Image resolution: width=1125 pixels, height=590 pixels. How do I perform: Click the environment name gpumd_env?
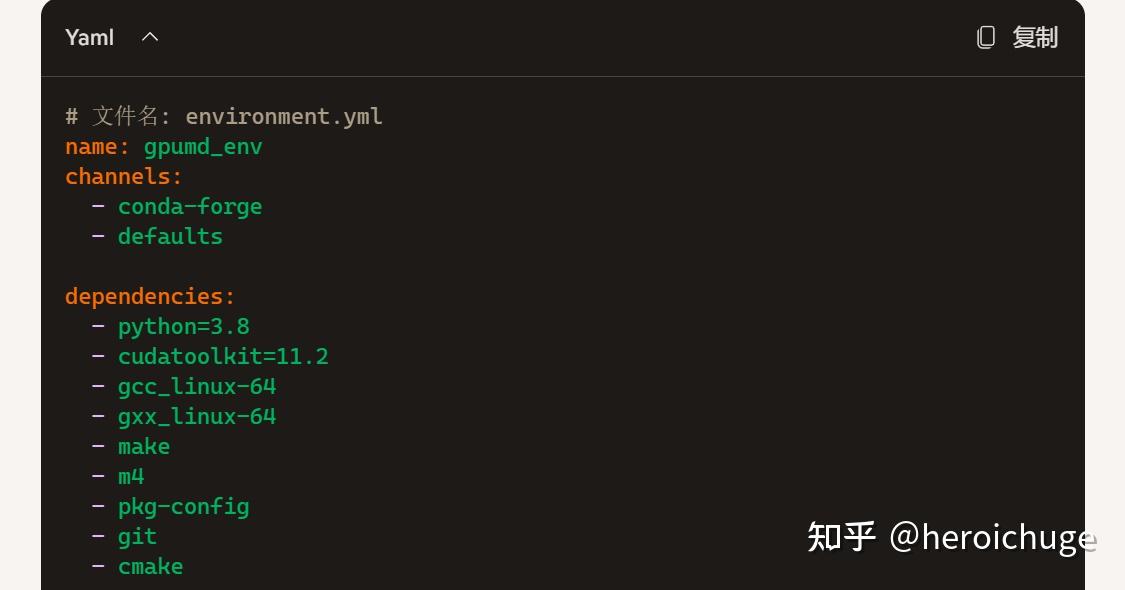[x=203, y=146]
